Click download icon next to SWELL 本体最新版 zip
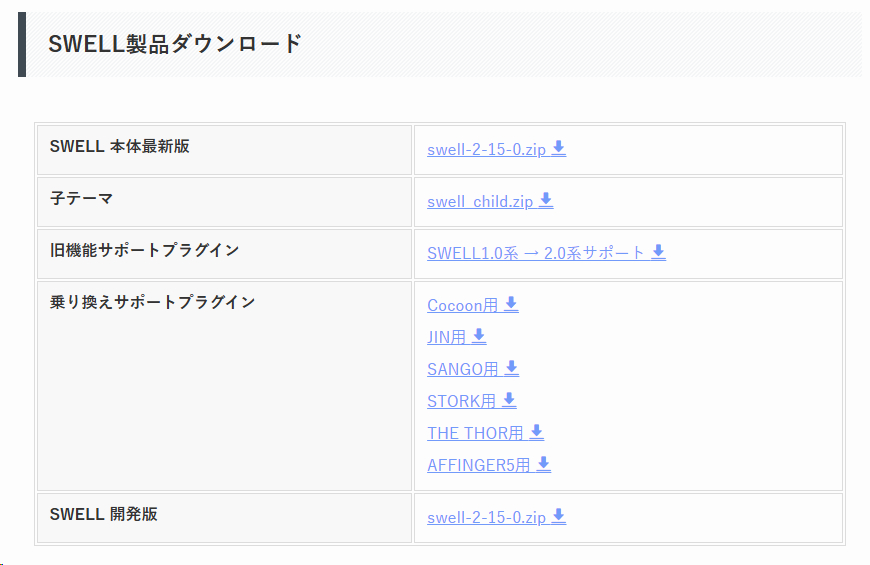 [559, 149]
